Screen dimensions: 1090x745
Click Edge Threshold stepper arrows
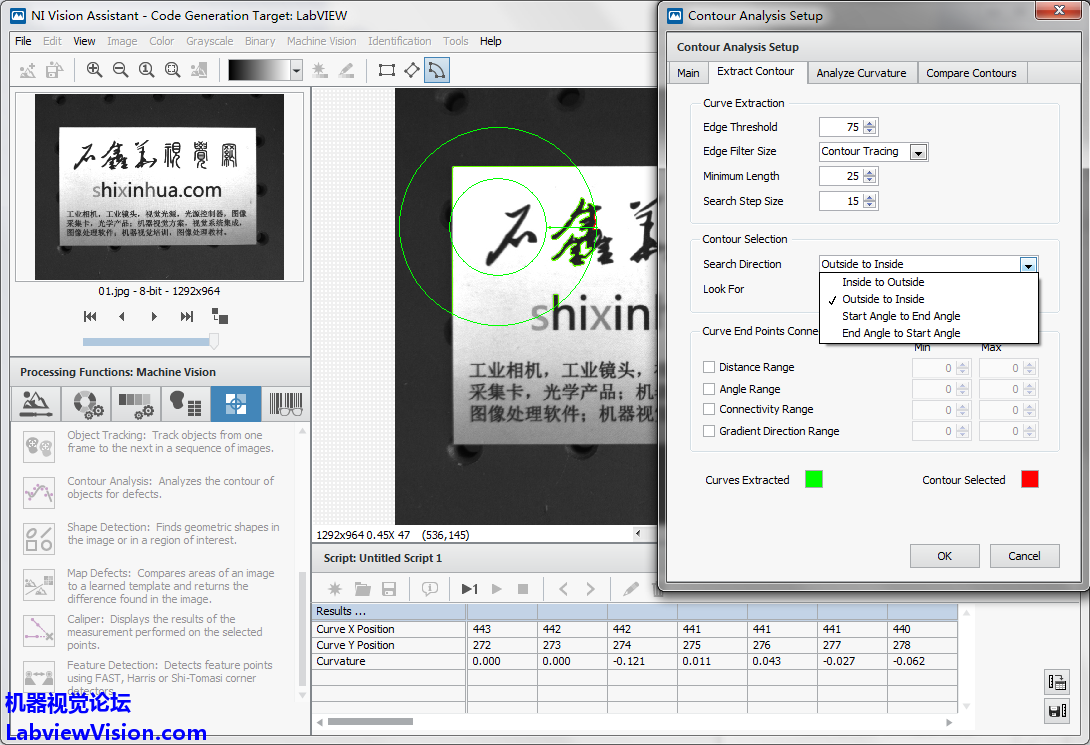point(870,127)
